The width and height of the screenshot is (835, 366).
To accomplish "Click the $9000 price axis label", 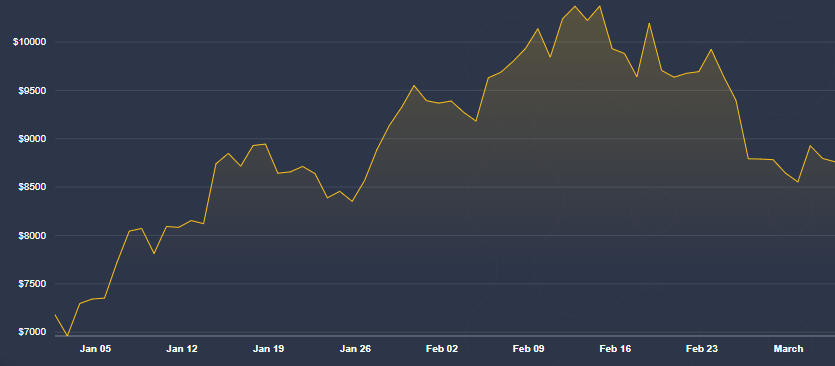I will click(31, 139).
